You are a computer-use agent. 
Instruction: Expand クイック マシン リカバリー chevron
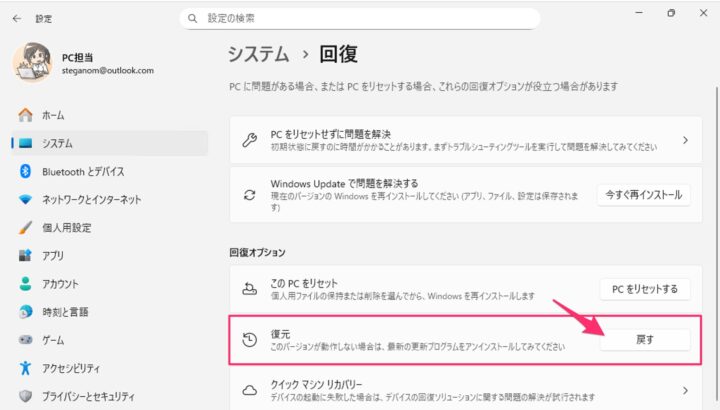tap(685, 390)
